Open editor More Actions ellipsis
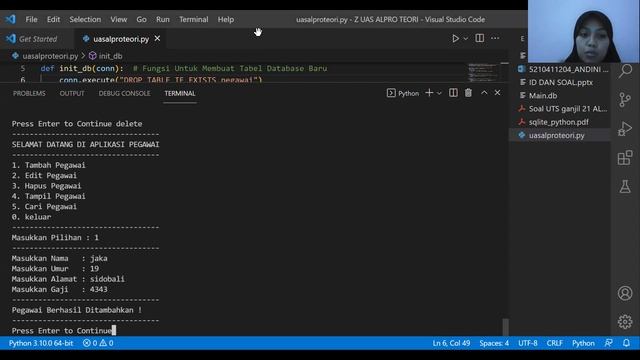This screenshot has height=360, width=640. tap(495, 38)
